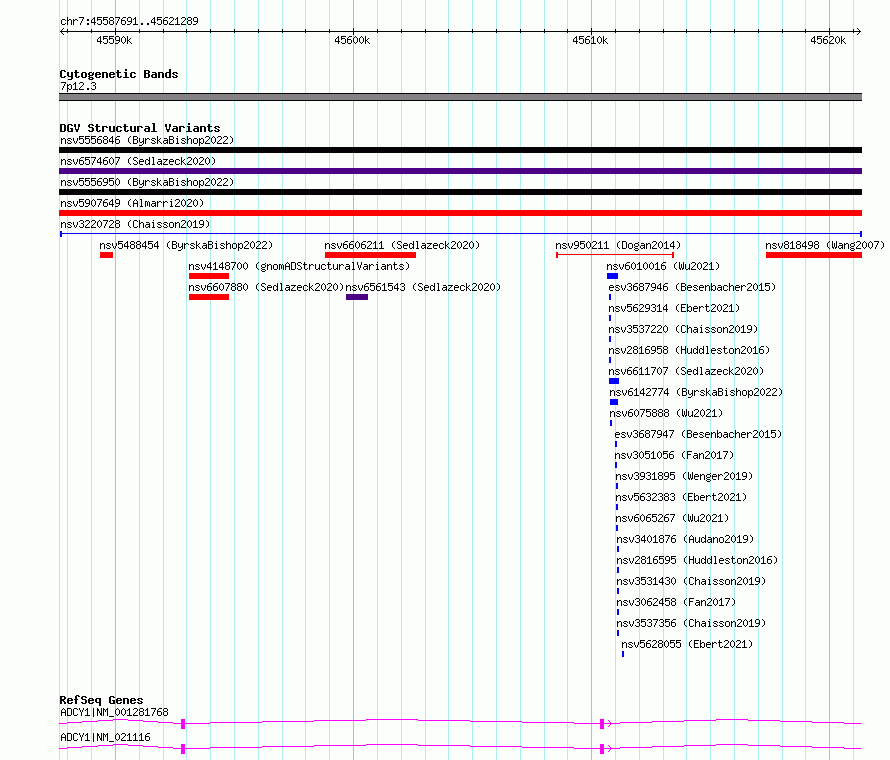Open the nsv950211 Dogan2014 variant label
Image resolution: width=890 pixels, height=760 pixels.
[x=618, y=245]
